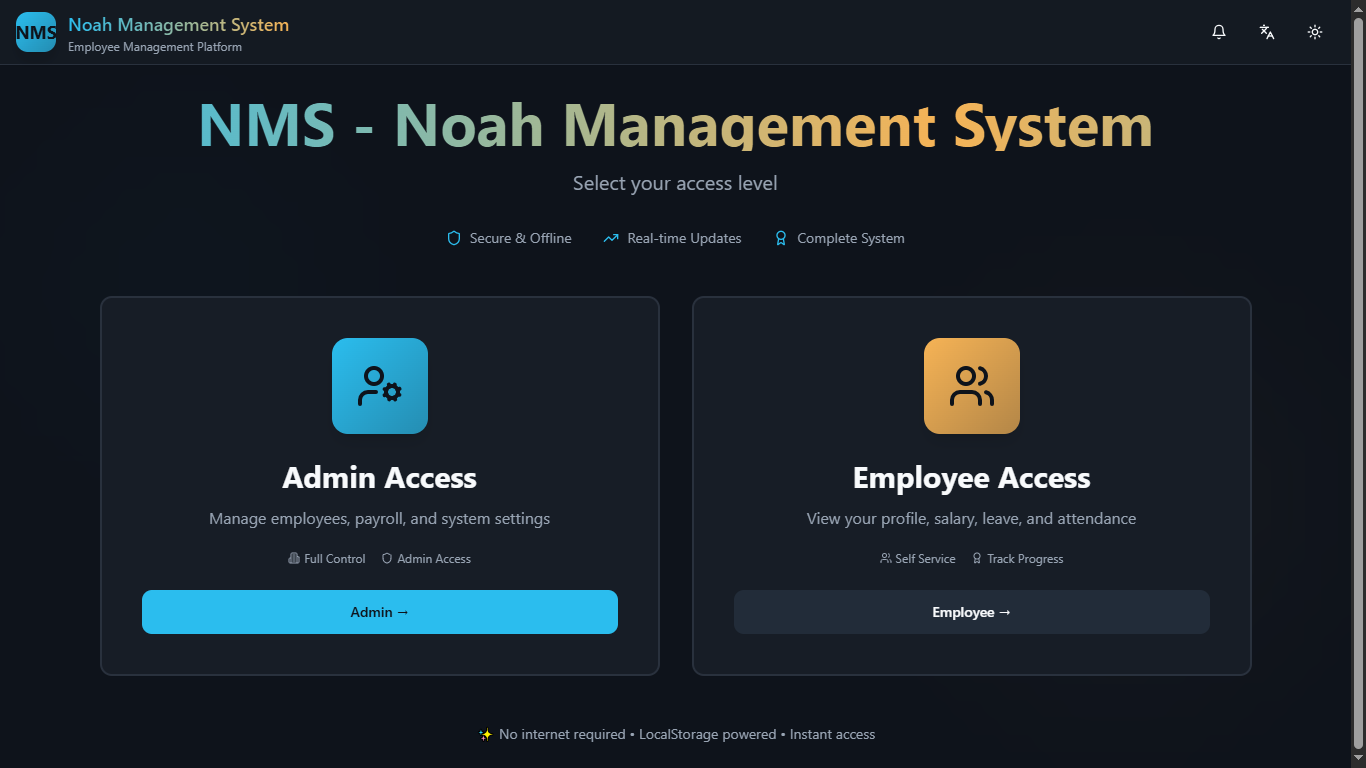The width and height of the screenshot is (1366, 768).
Task: Click the 'Complete System' label
Action: point(851,238)
